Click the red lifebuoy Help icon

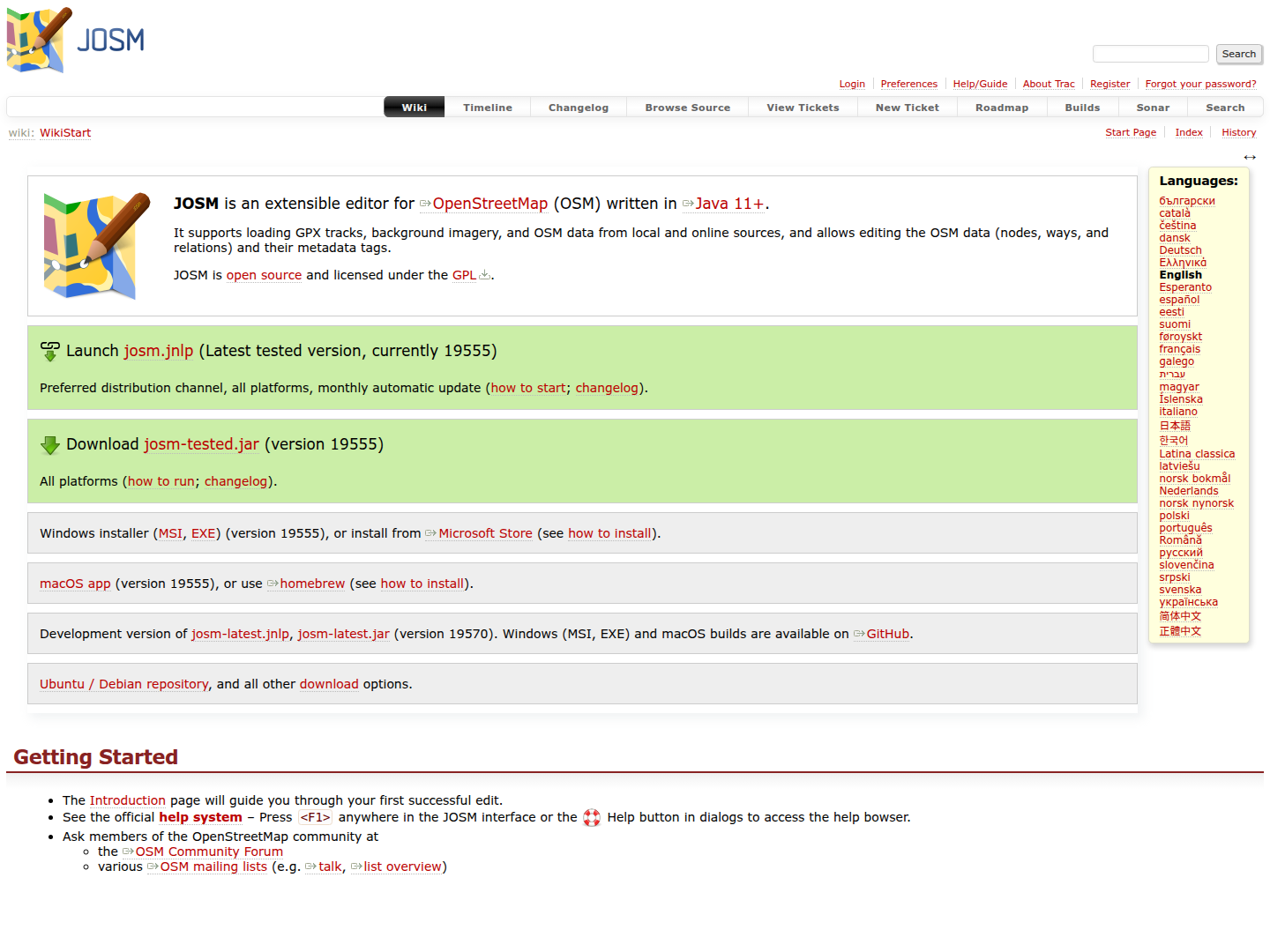tap(592, 818)
